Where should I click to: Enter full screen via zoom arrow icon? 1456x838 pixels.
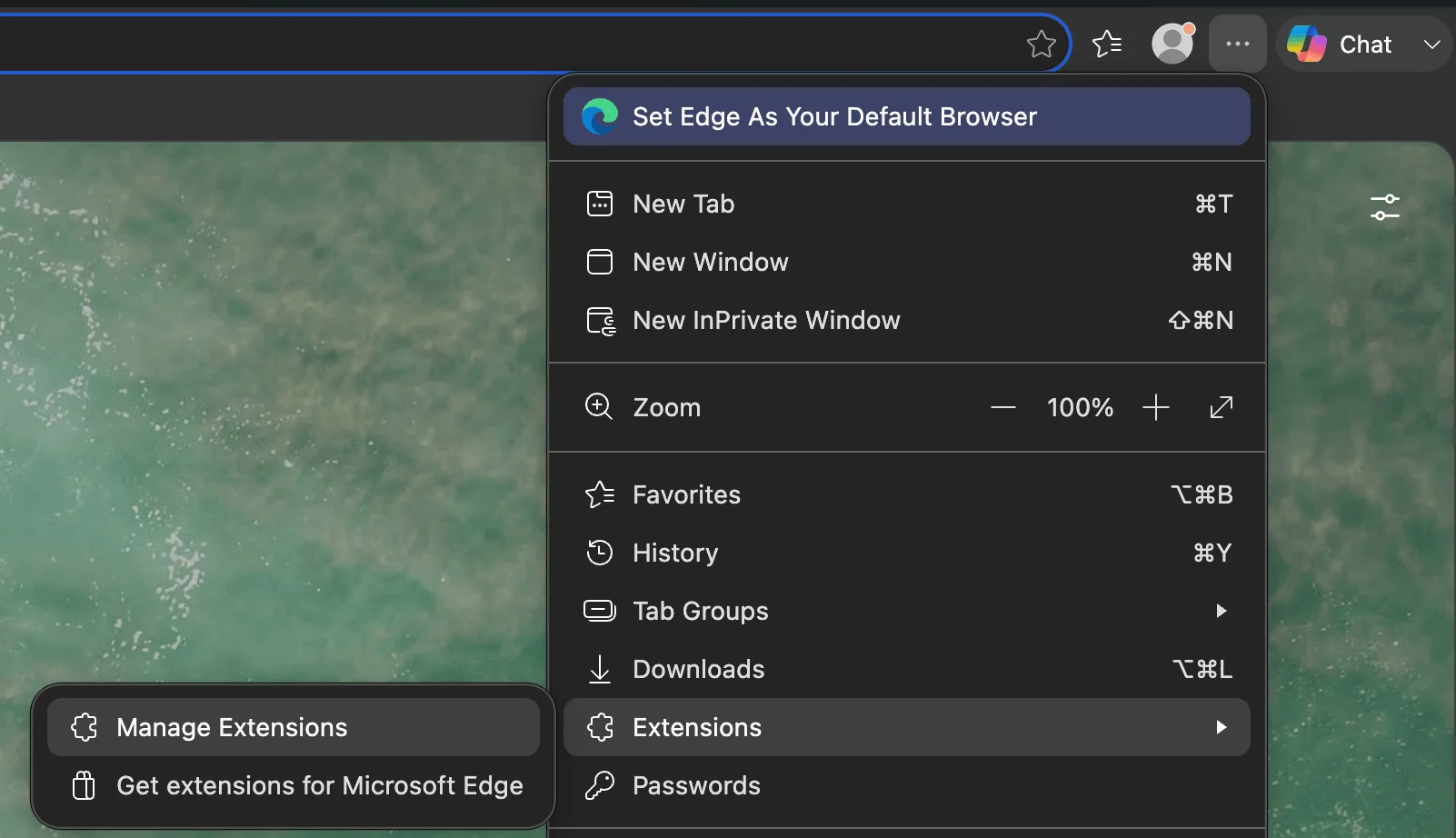coord(1221,407)
